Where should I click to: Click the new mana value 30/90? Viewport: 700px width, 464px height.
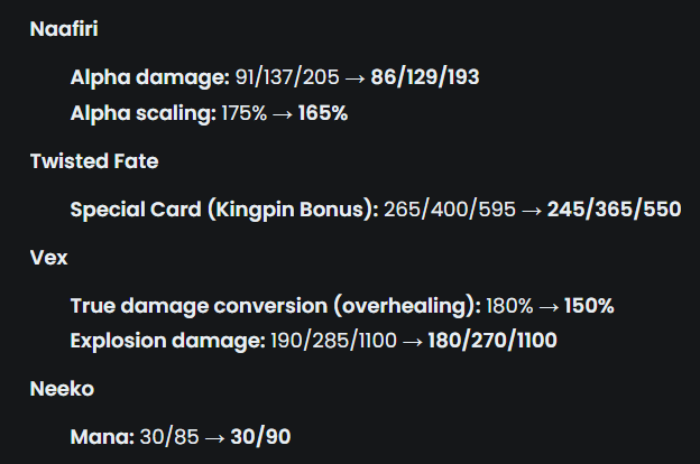(260, 437)
